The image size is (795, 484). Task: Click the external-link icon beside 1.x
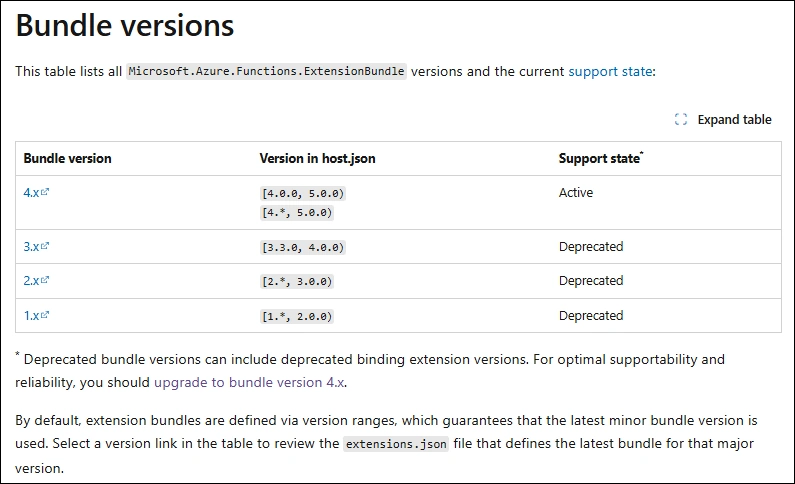coord(45,315)
